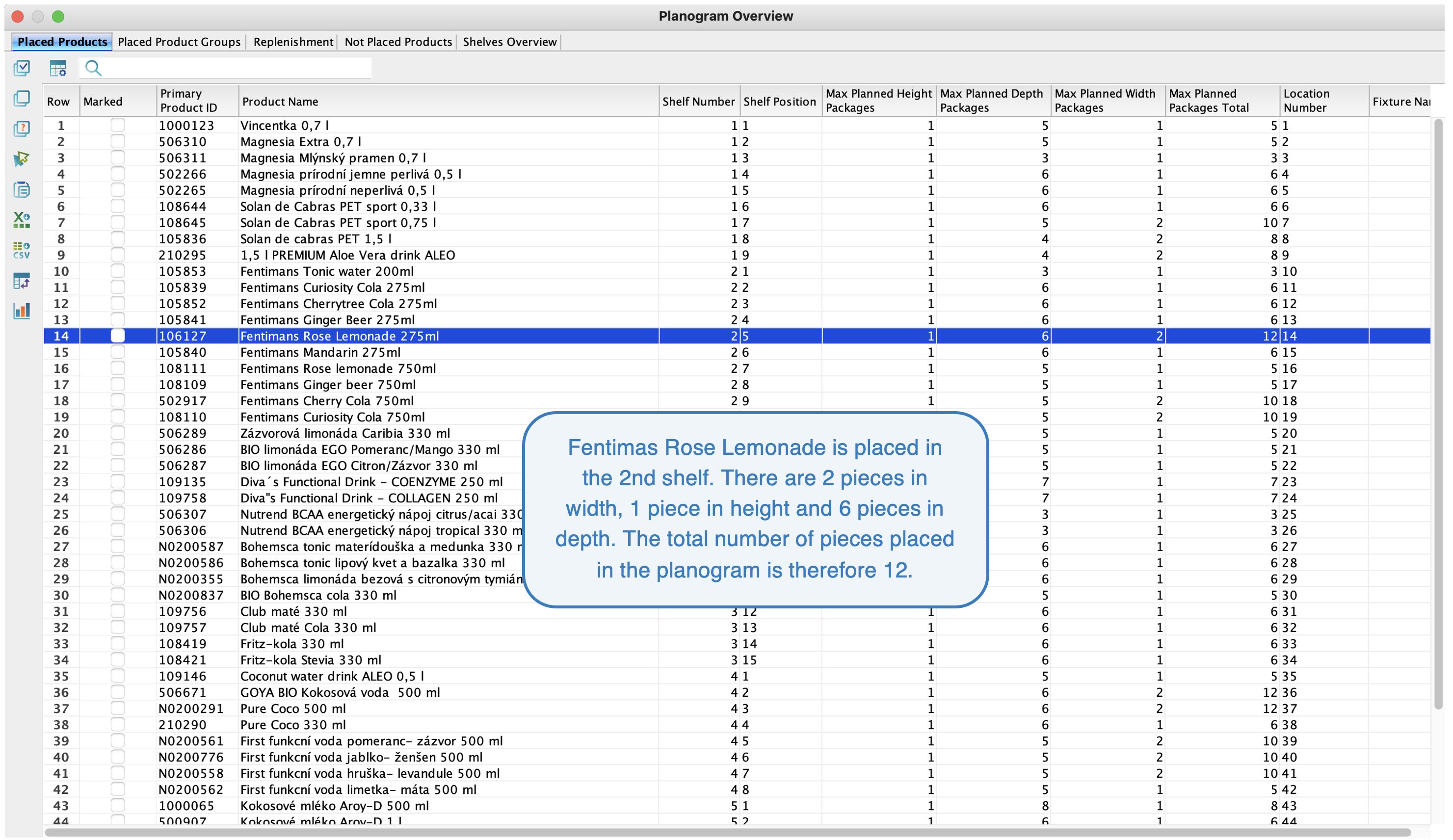This screenshot has width=1453, height=840.
Task: Select Zázvorová limonáda Caribia 330 ml
Action: [345, 433]
